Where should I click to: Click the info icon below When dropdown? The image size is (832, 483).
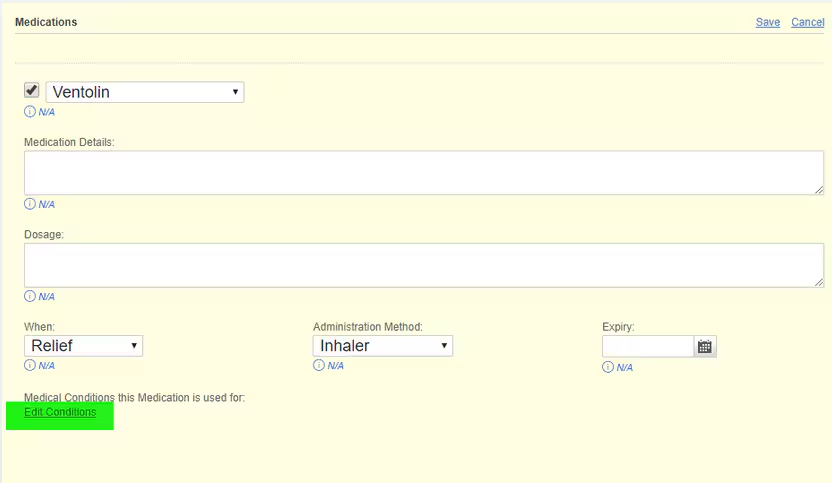coord(30,365)
